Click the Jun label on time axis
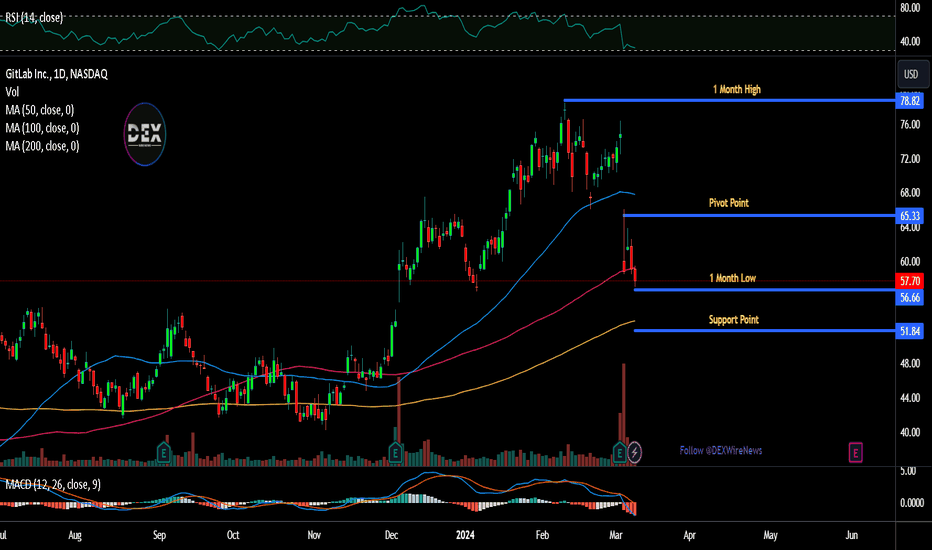The image size is (932, 550). tap(852, 535)
